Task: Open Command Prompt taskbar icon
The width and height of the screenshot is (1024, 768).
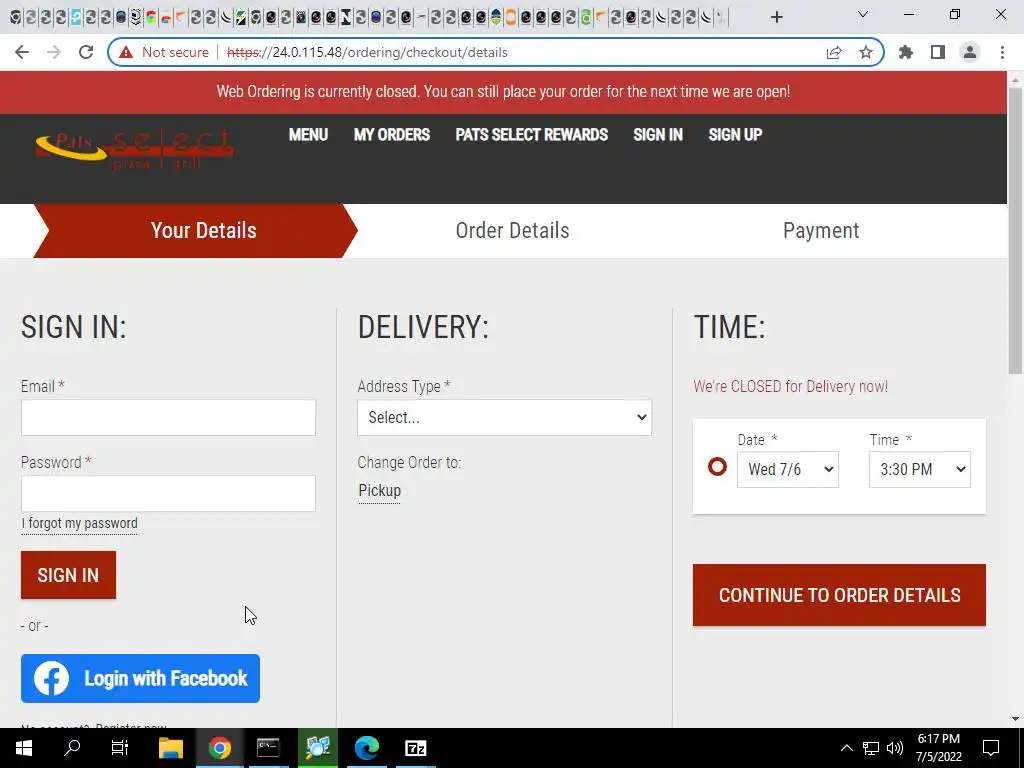Action: pyautogui.click(x=268, y=748)
